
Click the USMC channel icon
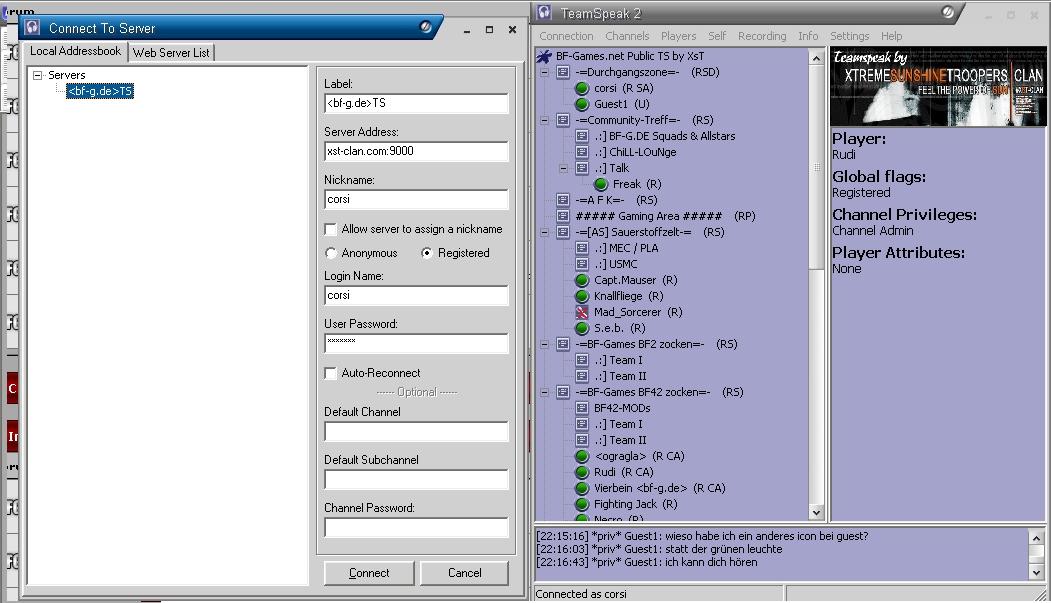(582, 264)
